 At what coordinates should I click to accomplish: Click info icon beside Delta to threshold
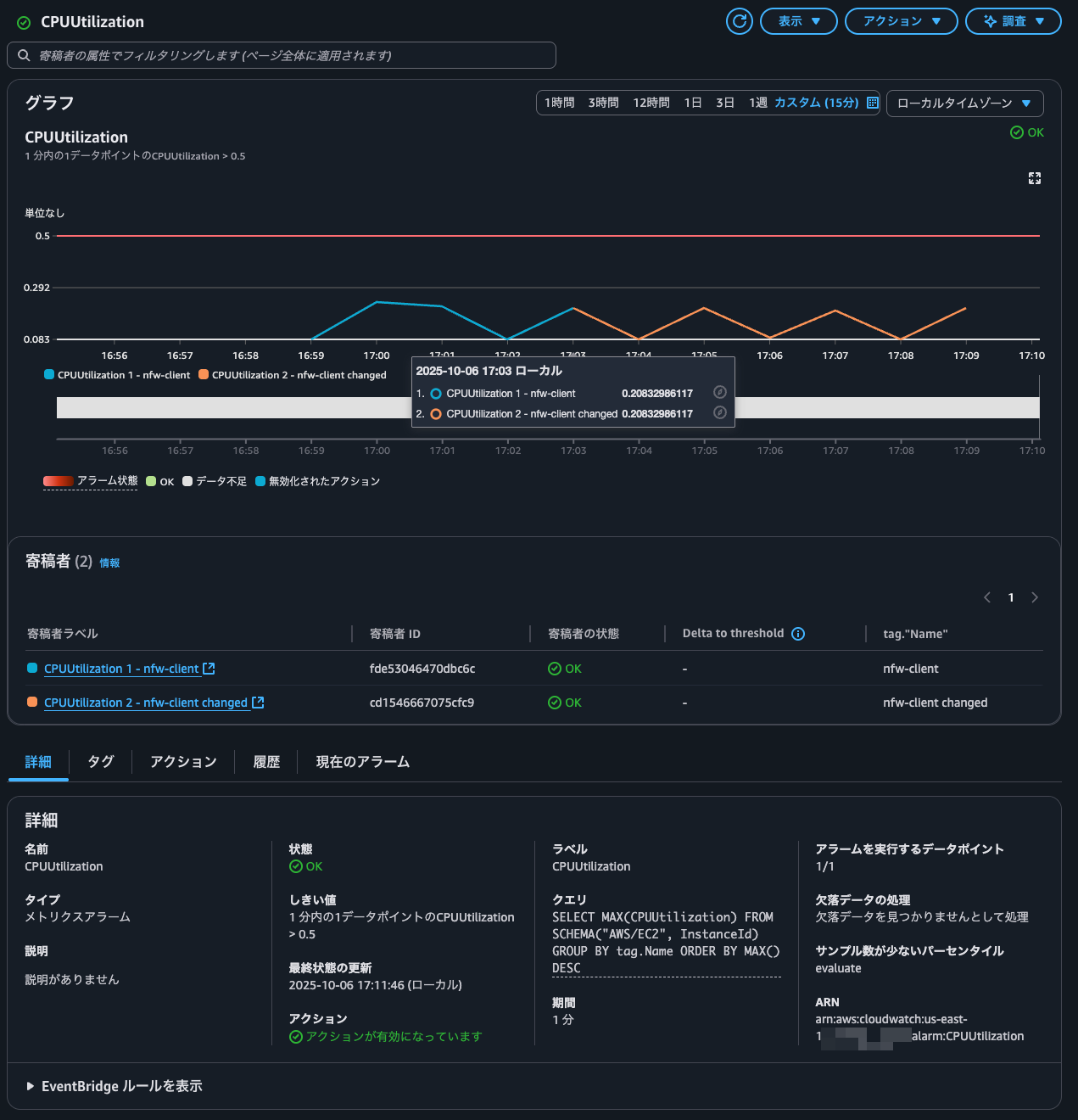[x=798, y=634]
